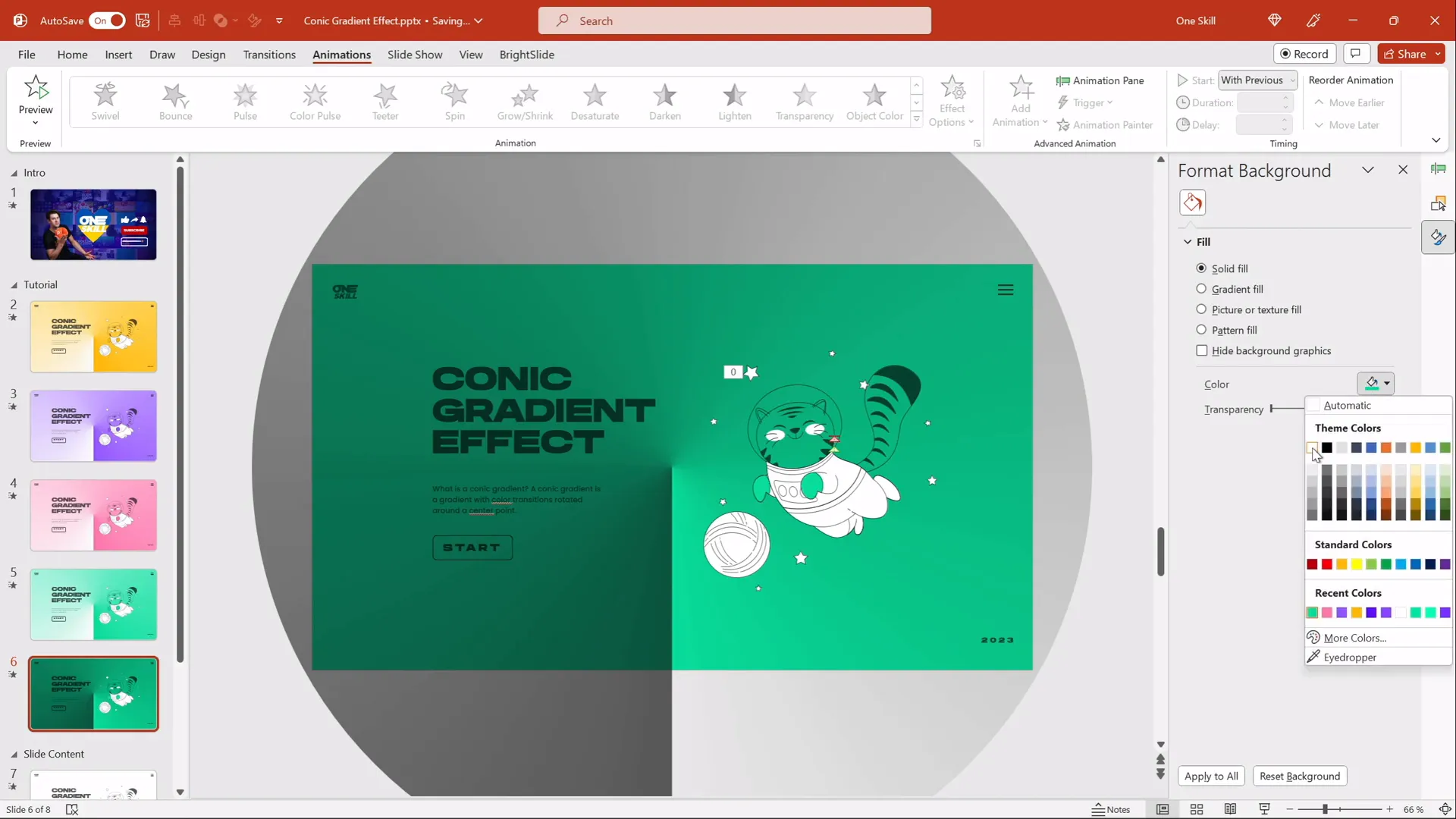Apply the Bounce animation effect
The height and width of the screenshot is (819, 1456).
coord(175,102)
